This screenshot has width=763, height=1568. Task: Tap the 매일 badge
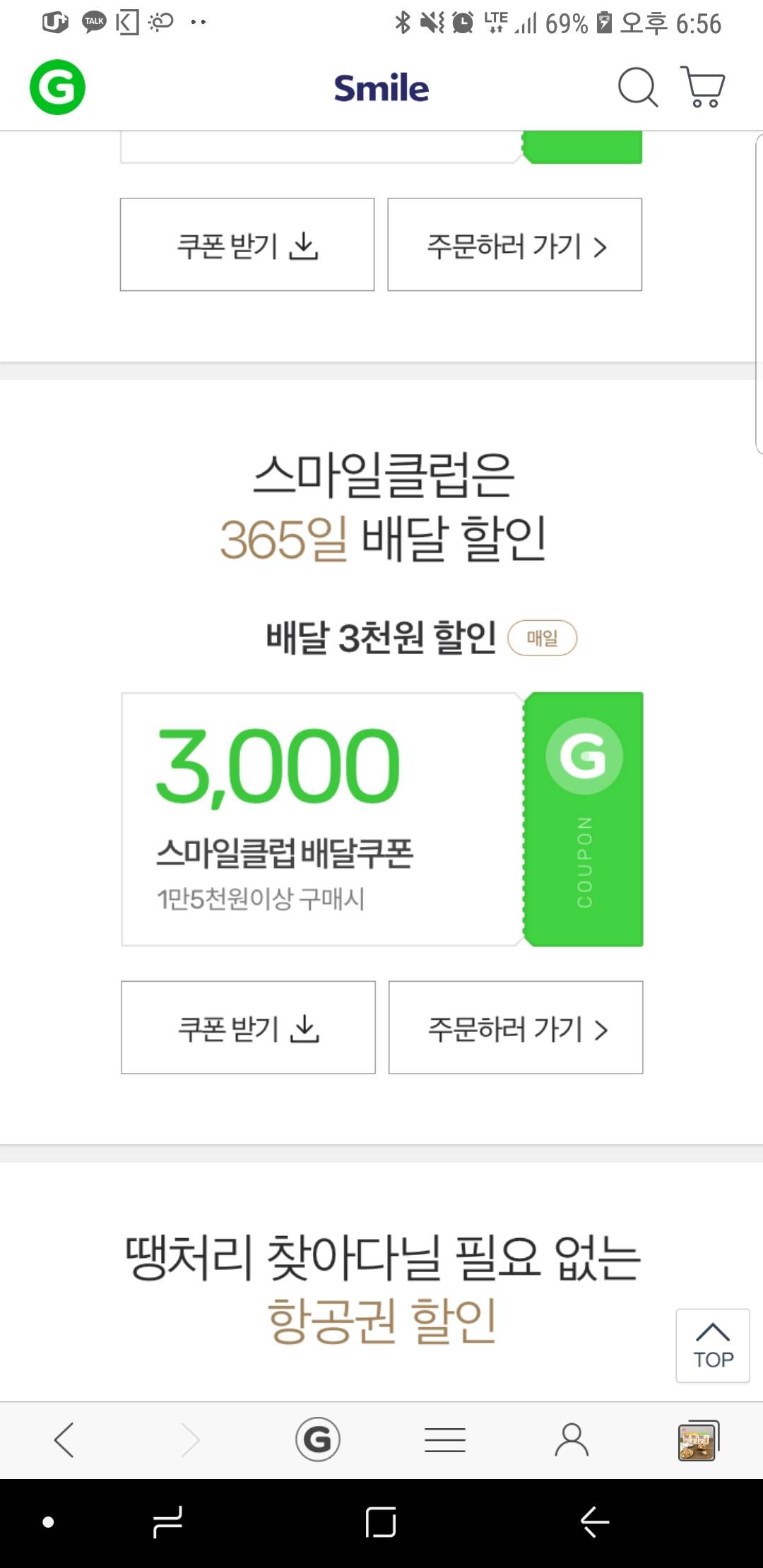pyautogui.click(x=543, y=638)
